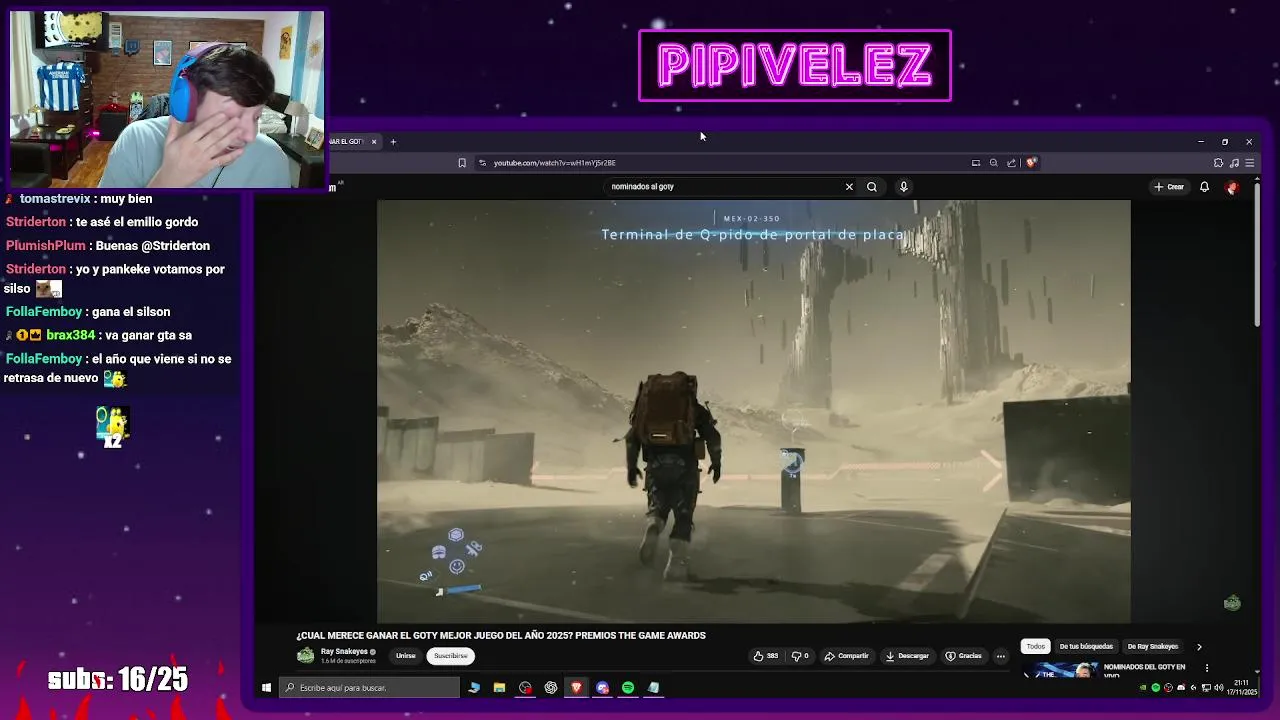Open the Ray Snakeyes channel avatar
The image size is (1280, 720).
tap(305, 656)
